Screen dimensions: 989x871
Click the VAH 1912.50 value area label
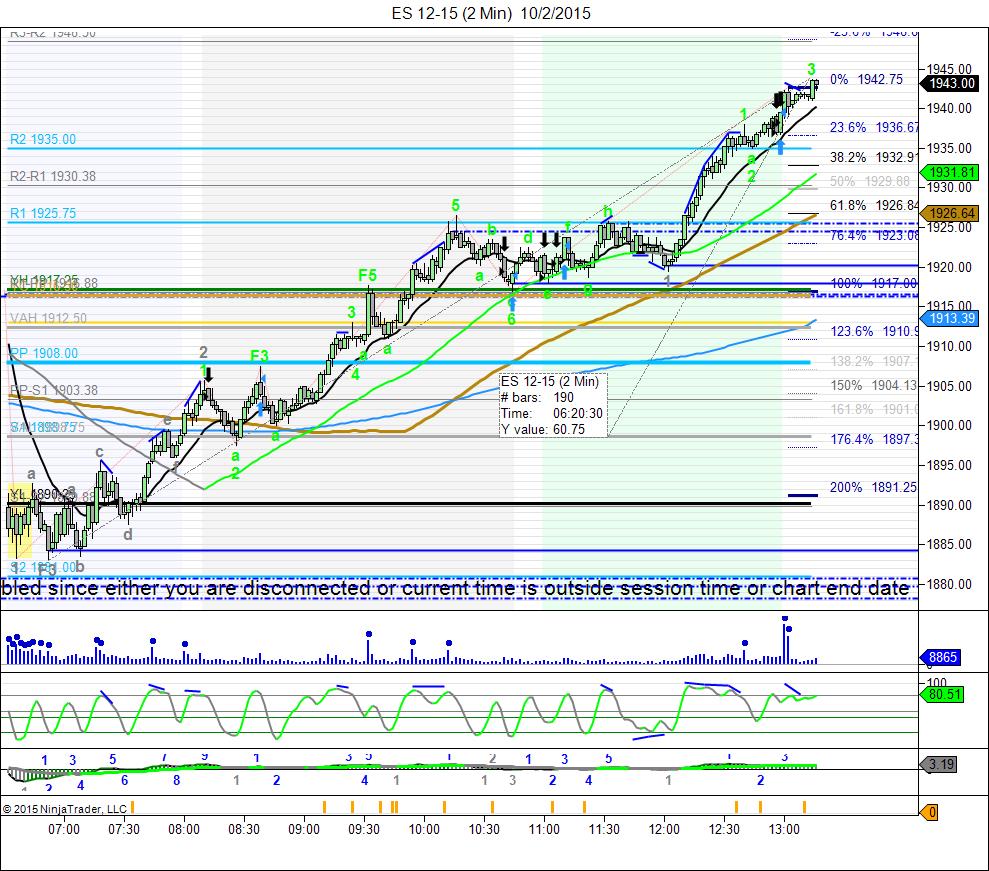coord(48,319)
